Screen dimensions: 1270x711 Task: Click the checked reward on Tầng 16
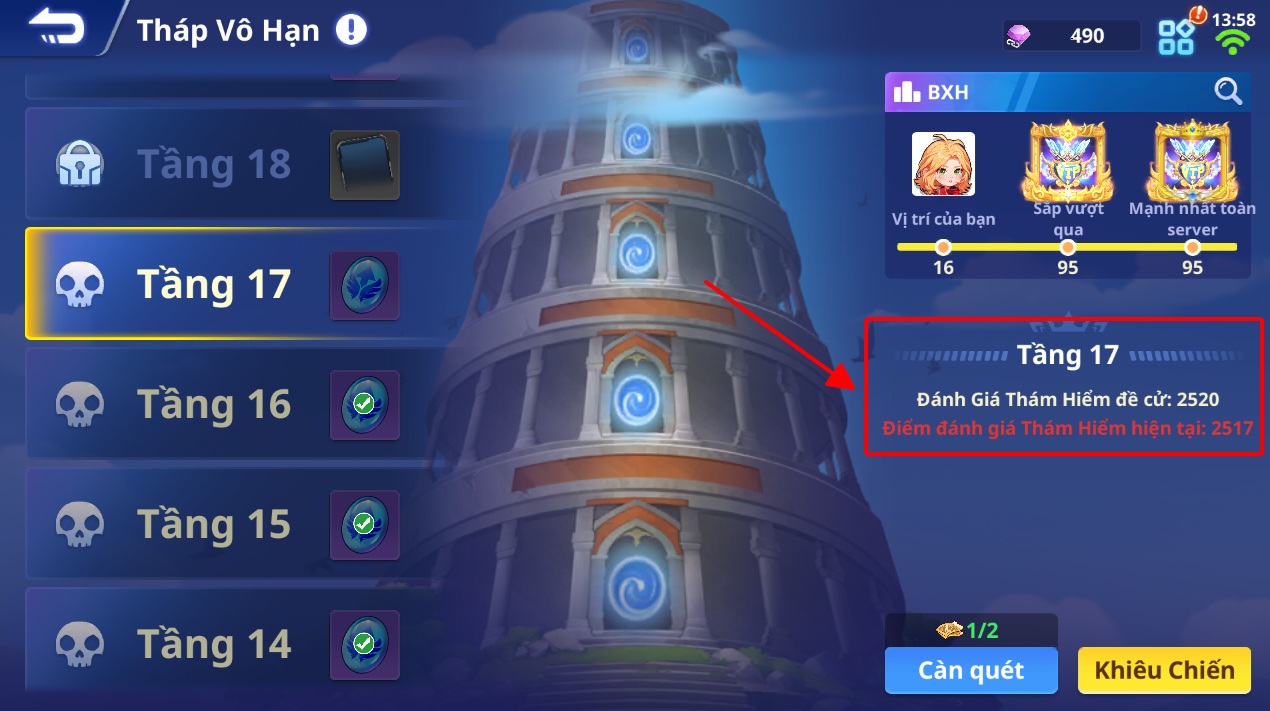coord(365,405)
